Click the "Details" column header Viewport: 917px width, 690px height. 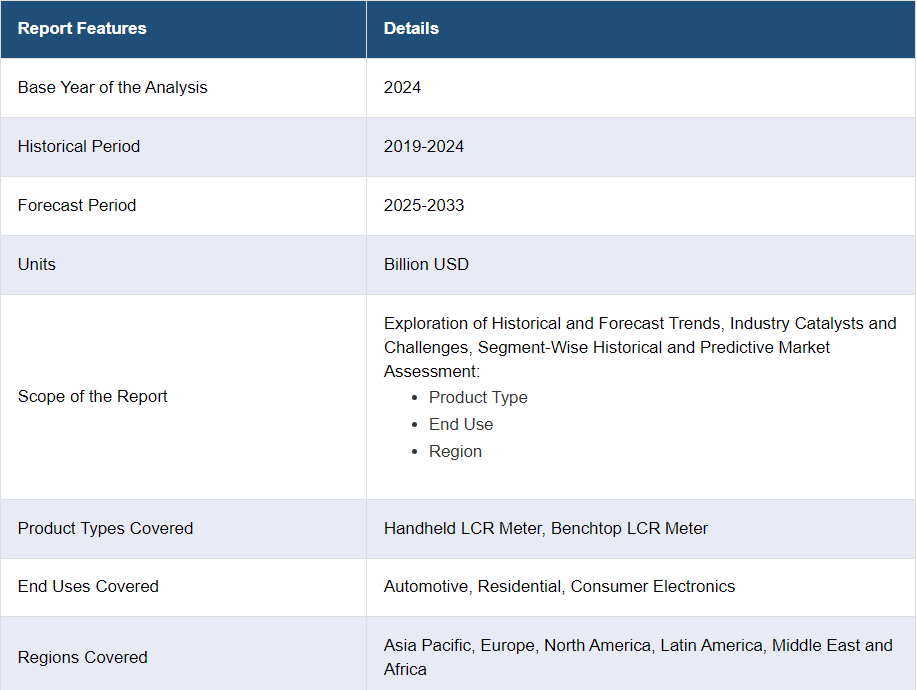411,28
